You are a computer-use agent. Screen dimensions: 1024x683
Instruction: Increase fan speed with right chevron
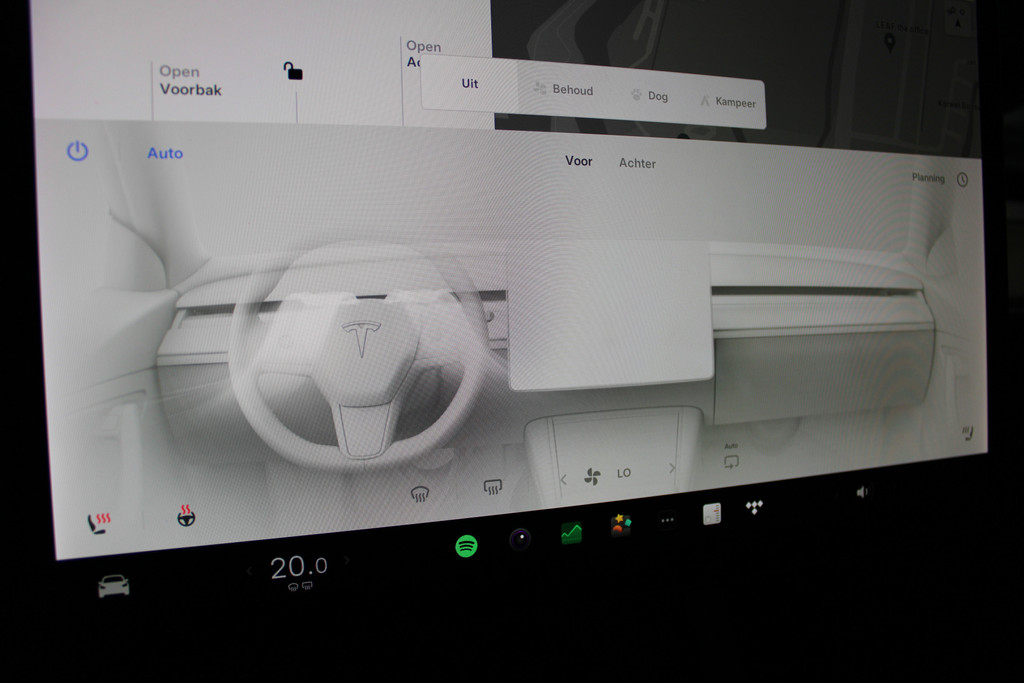(x=671, y=468)
